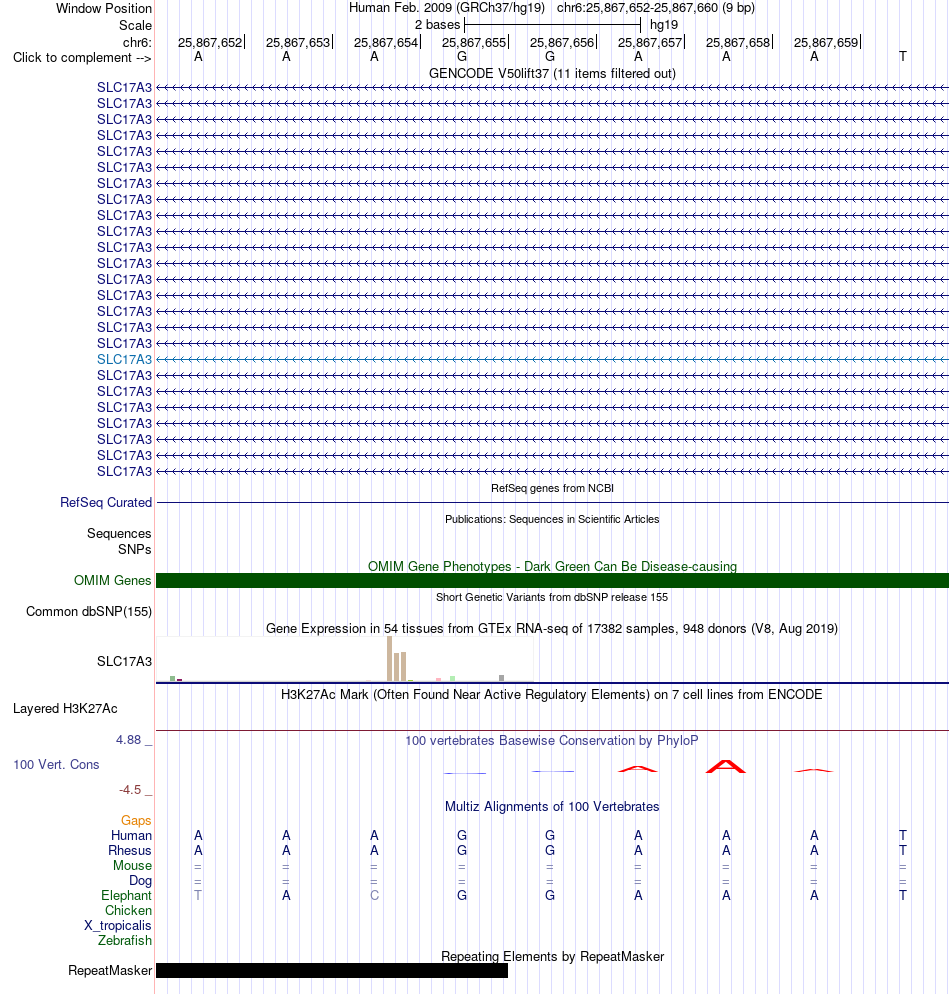Image resolution: width=950 pixels, height=994 pixels.
Task: Click the orange Gaps row label
Action: pyautogui.click(x=136, y=820)
